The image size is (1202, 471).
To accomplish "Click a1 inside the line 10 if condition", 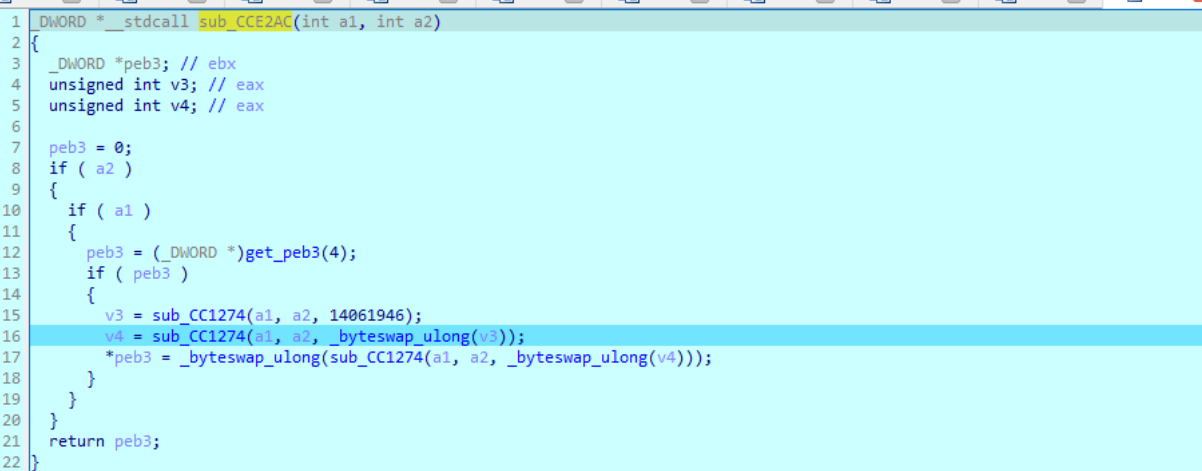I will pos(123,210).
